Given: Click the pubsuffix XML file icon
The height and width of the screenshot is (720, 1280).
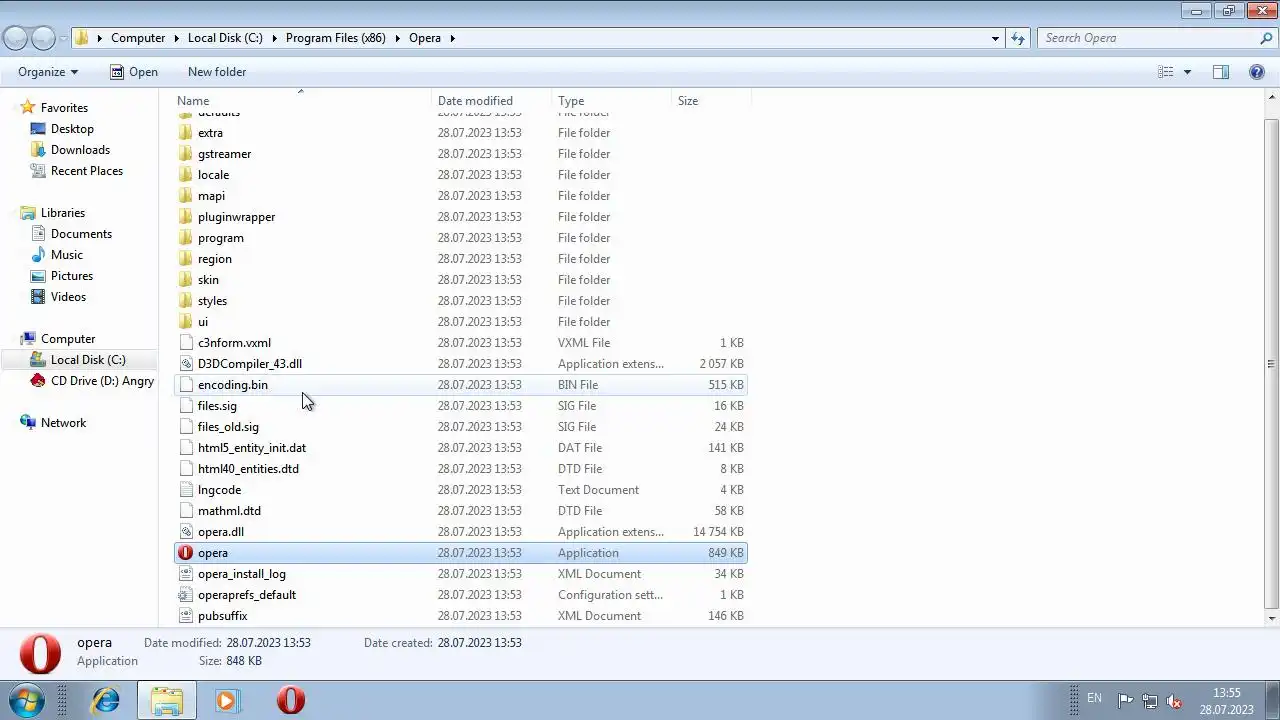Looking at the screenshot, I should coord(185,616).
